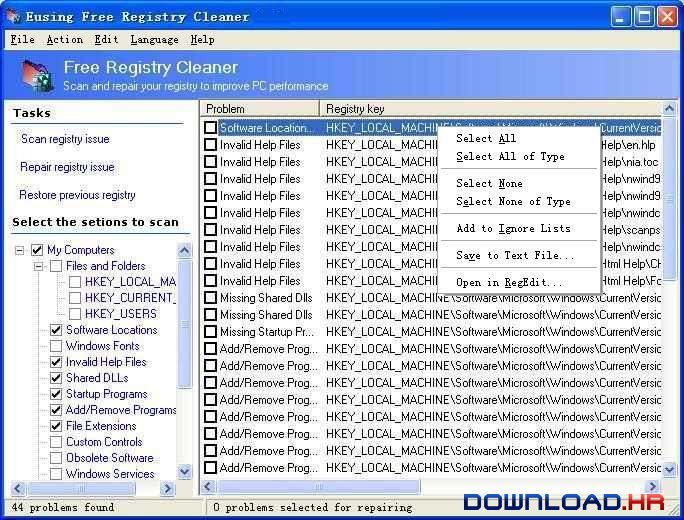684x520 pixels.
Task: Uncheck Invalid Help Files tree checkbox
Action: pos(56,362)
